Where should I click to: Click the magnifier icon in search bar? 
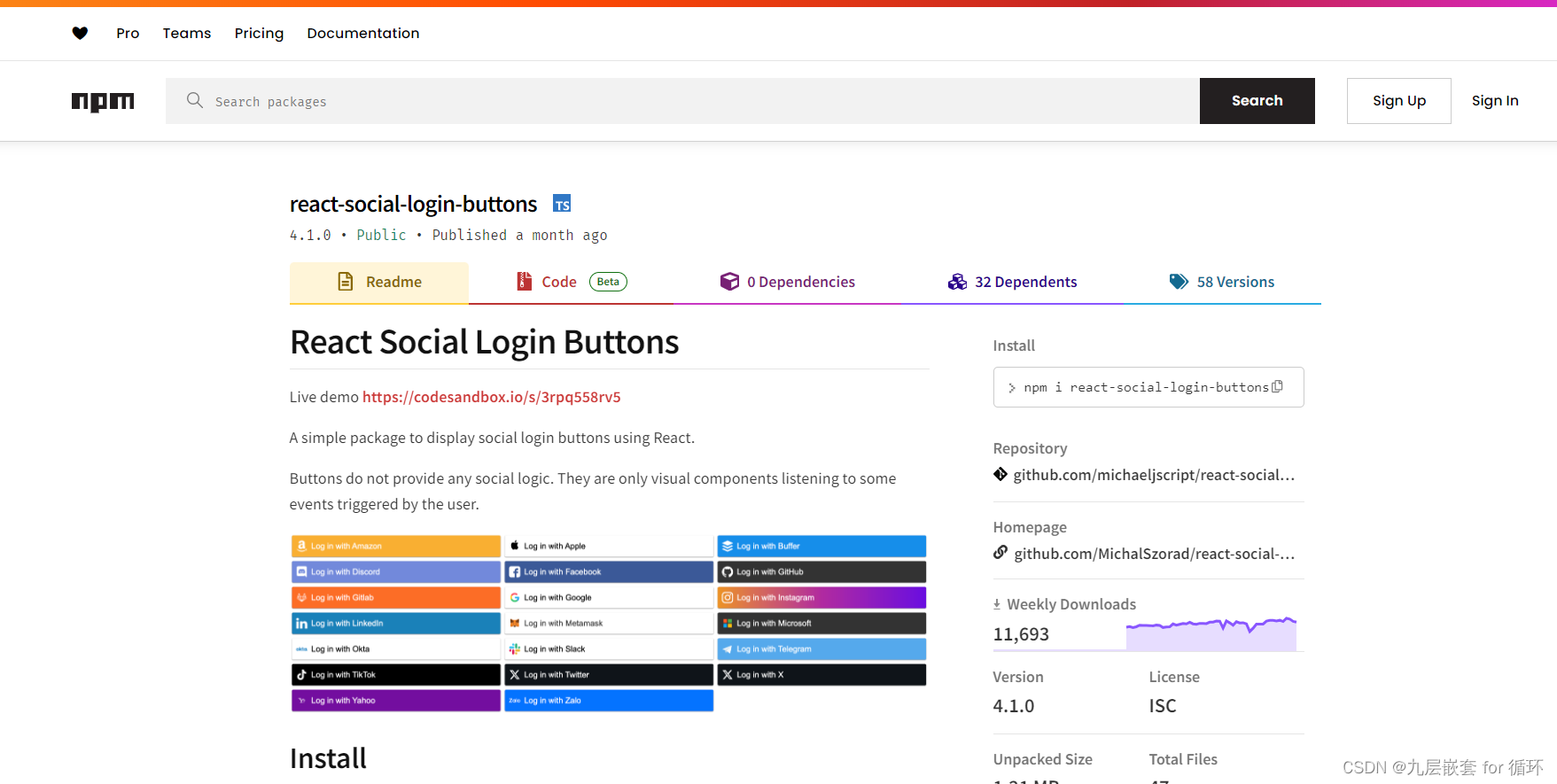point(195,100)
